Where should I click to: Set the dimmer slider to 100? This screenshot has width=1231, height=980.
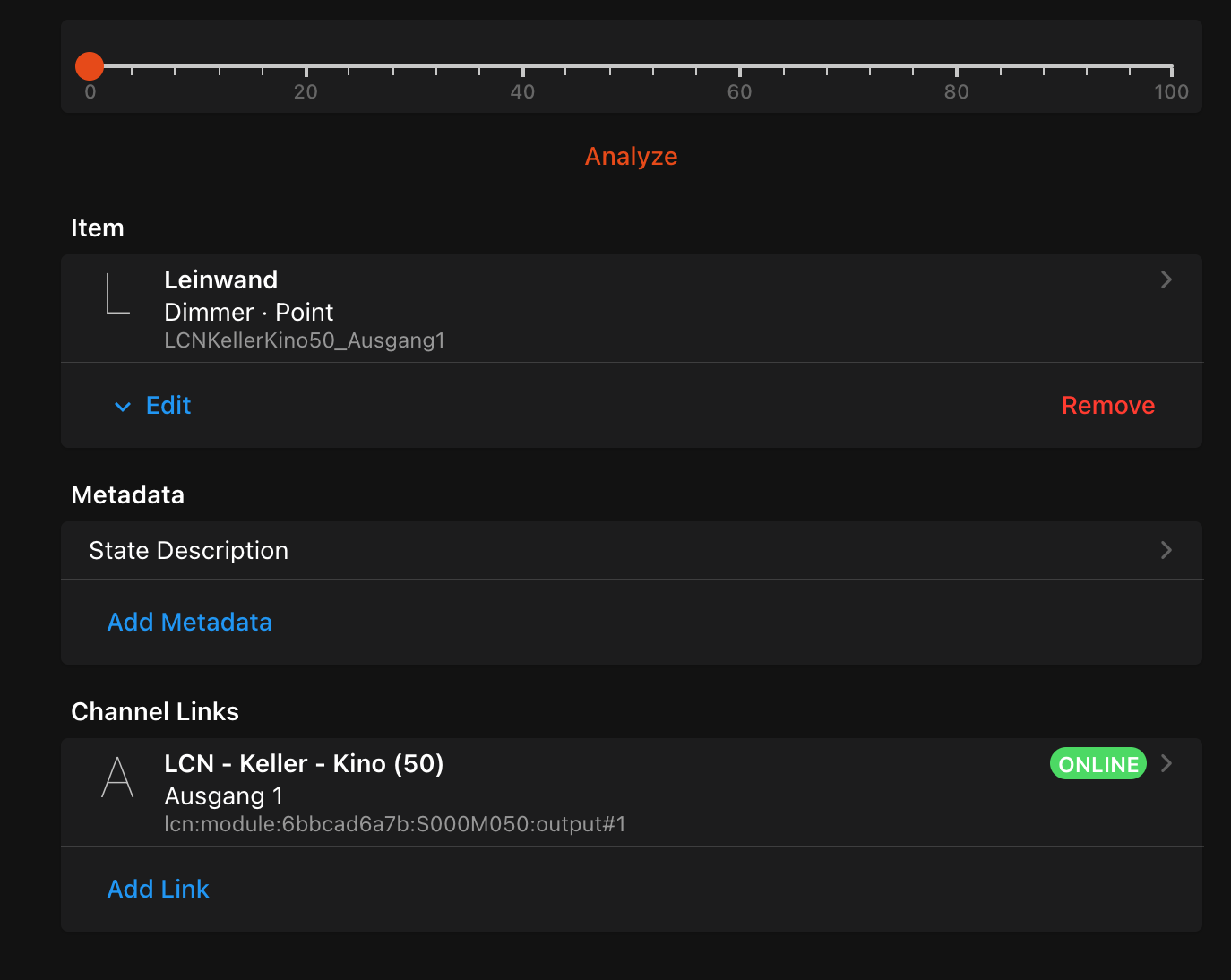(1170, 66)
